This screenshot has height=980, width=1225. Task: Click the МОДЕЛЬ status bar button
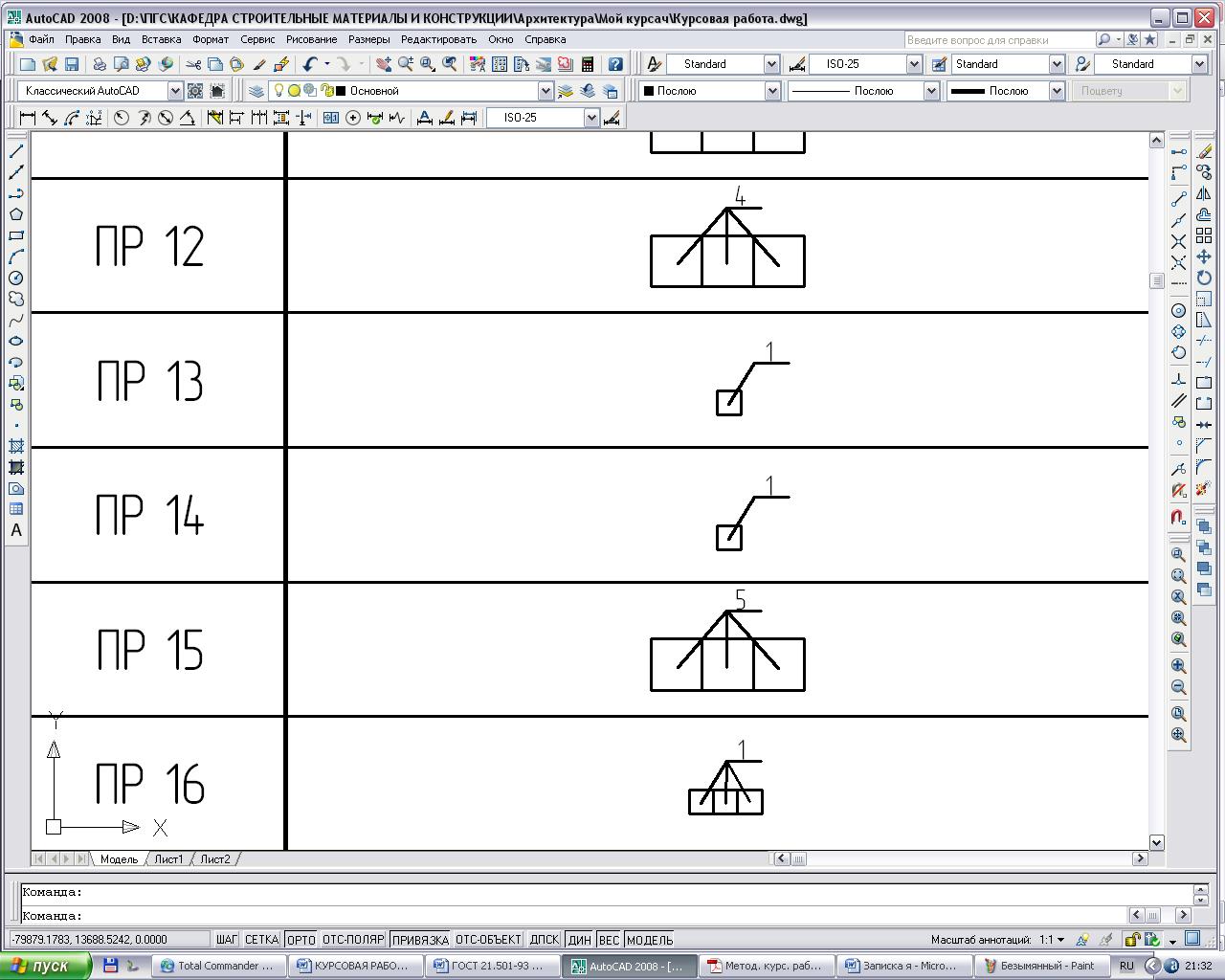click(x=650, y=940)
